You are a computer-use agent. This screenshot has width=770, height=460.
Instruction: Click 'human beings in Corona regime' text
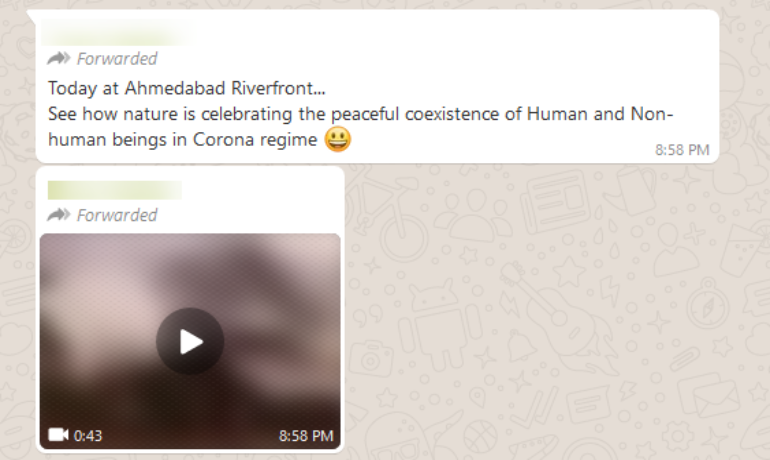(183, 139)
